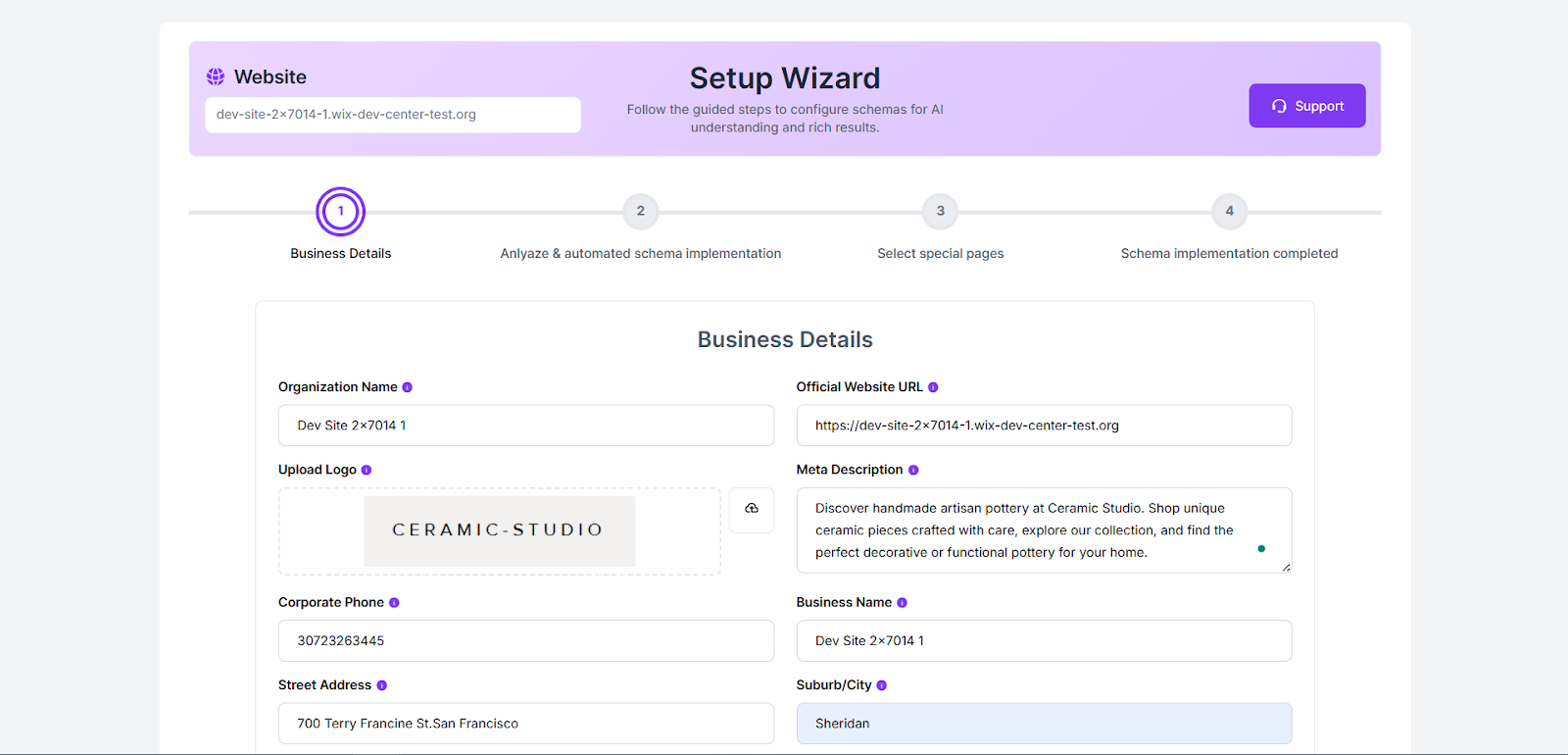The image size is (1568, 755).
Task: Focus the Official Website URL field
Action: pyautogui.click(x=1043, y=426)
